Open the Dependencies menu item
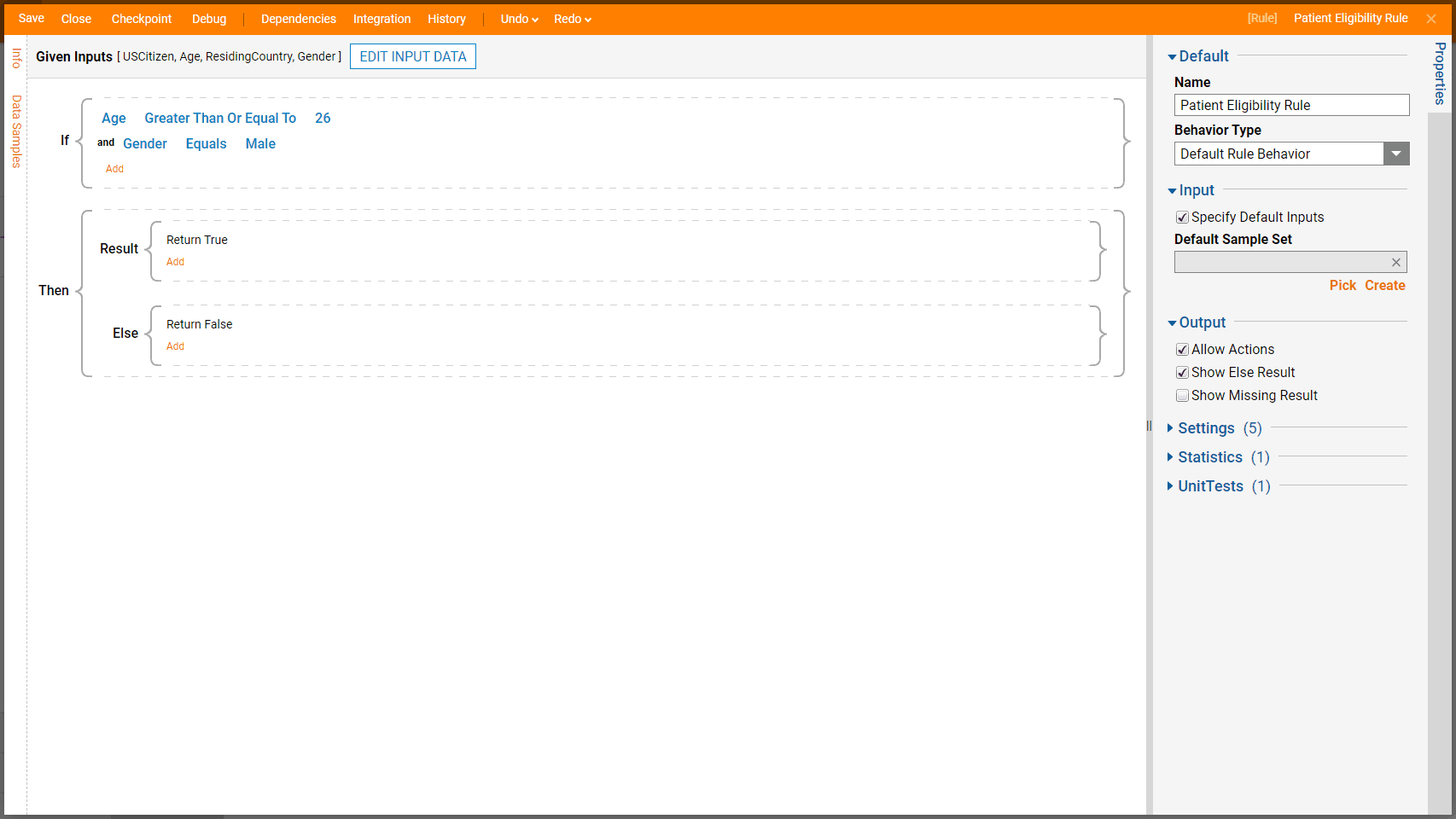This screenshot has height=819, width=1456. 298,19
